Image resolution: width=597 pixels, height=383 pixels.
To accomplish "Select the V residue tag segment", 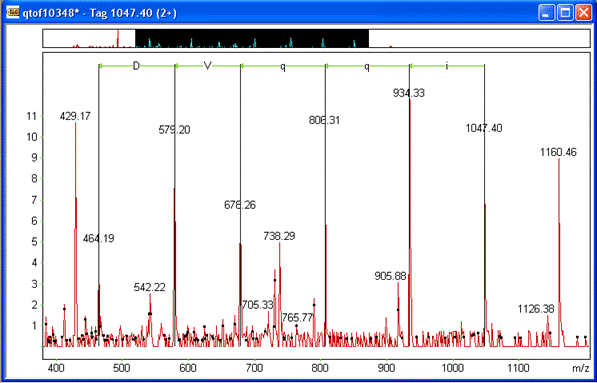I will click(208, 66).
